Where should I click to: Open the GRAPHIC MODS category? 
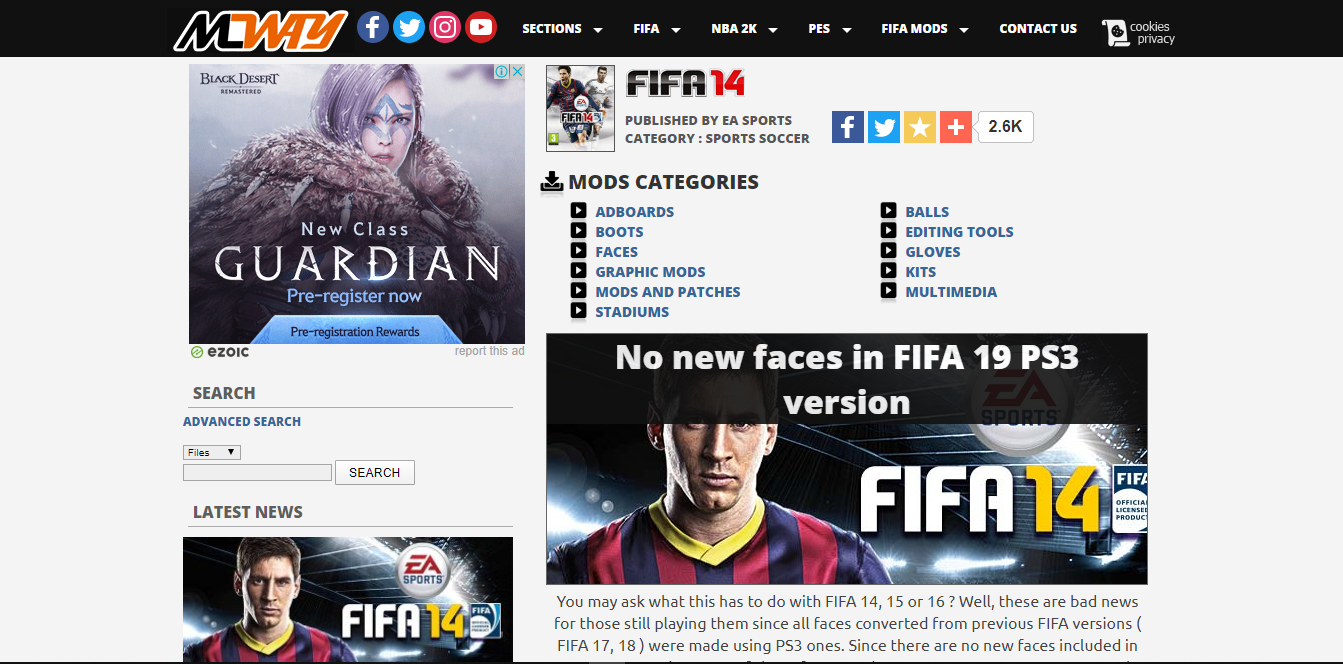coord(651,272)
